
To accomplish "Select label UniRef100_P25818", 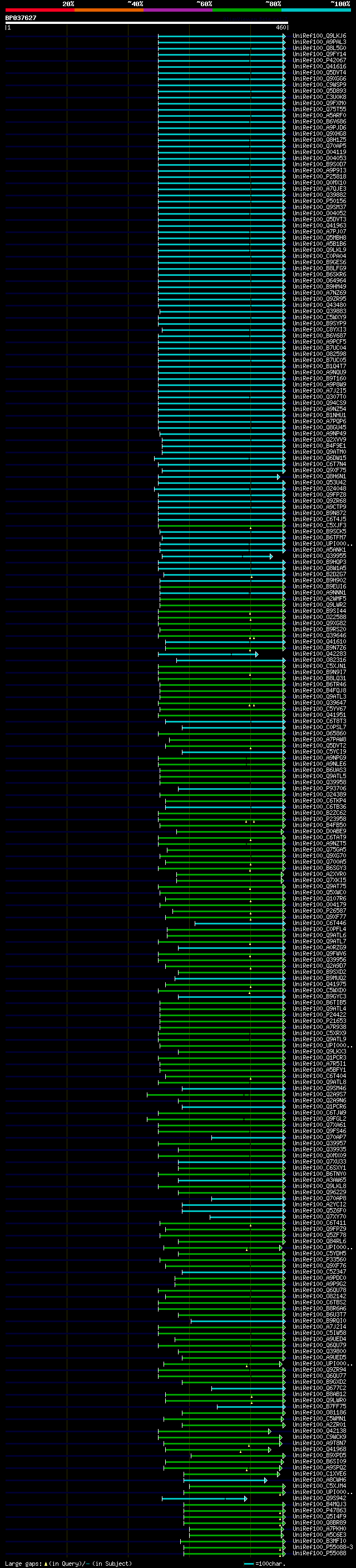I will click(319, 176).
